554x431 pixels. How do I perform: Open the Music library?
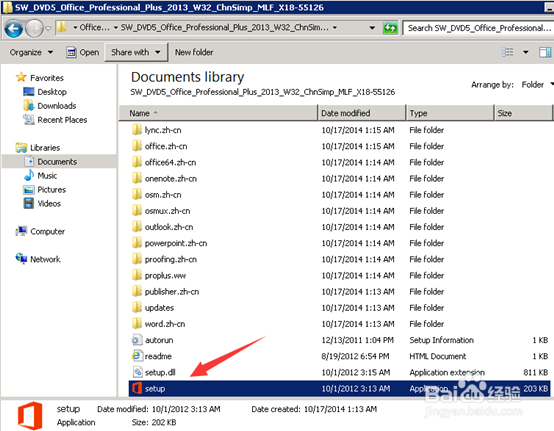click(x=47, y=176)
